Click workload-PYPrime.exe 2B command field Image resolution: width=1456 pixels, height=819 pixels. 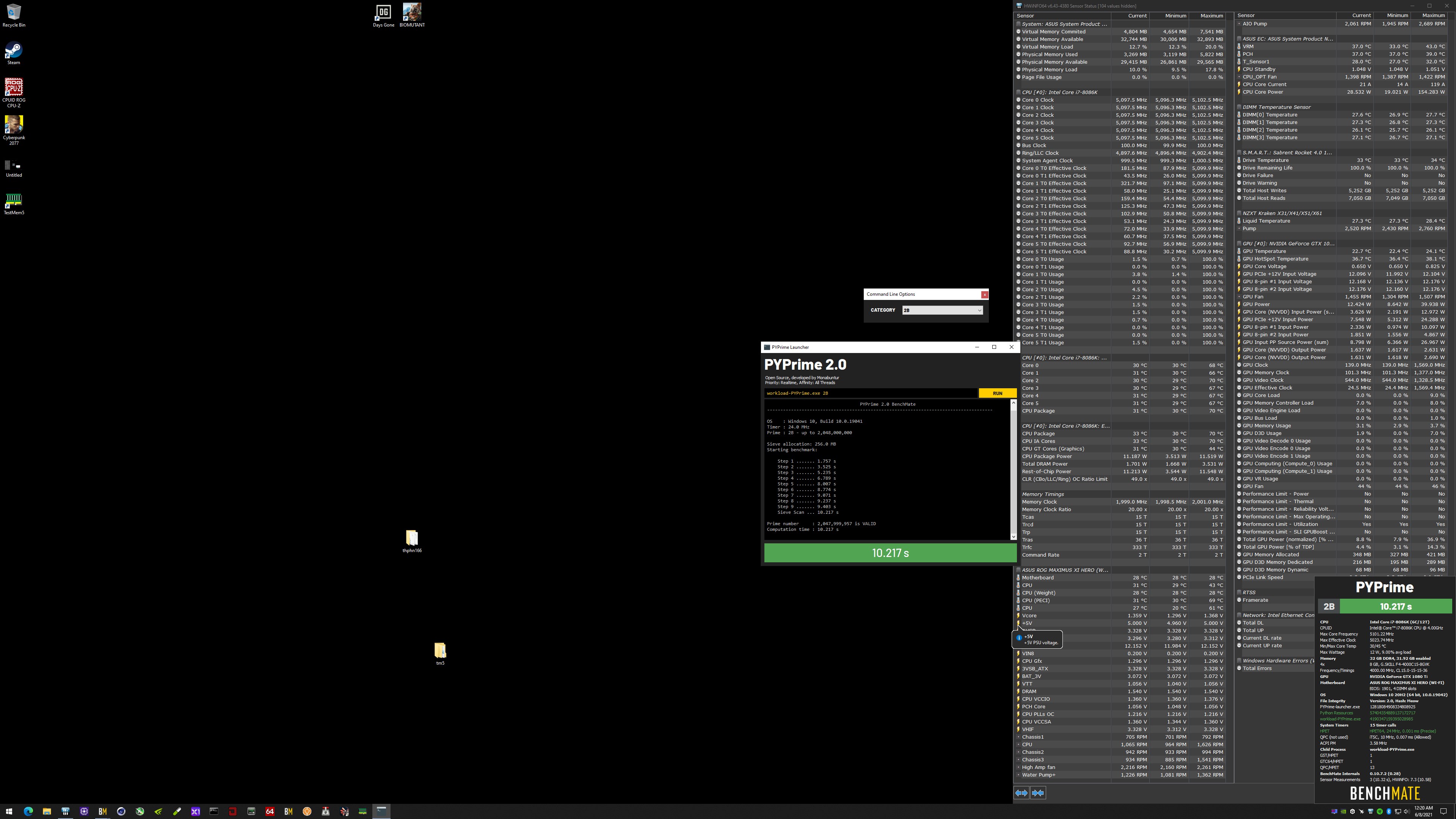coord(871,393)
